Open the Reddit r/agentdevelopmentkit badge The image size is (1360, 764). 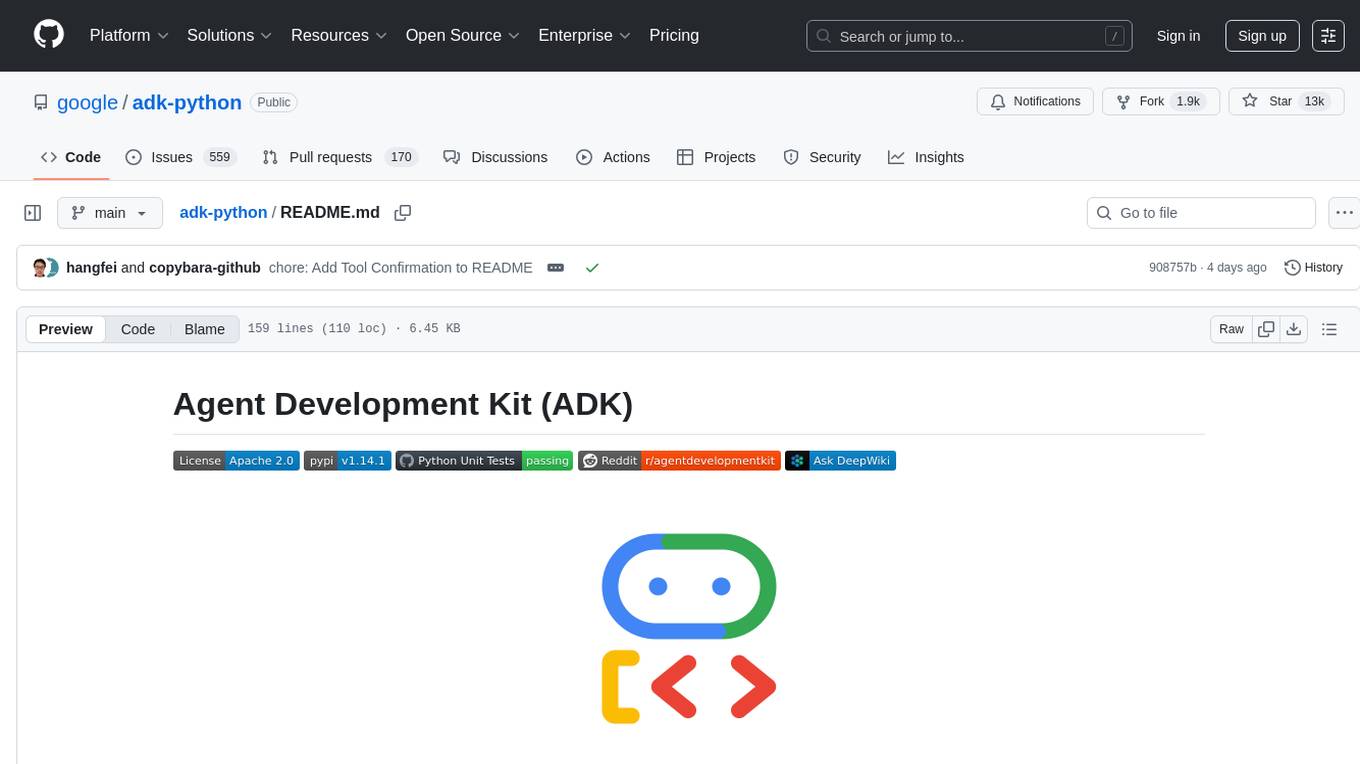coord(679,461)
